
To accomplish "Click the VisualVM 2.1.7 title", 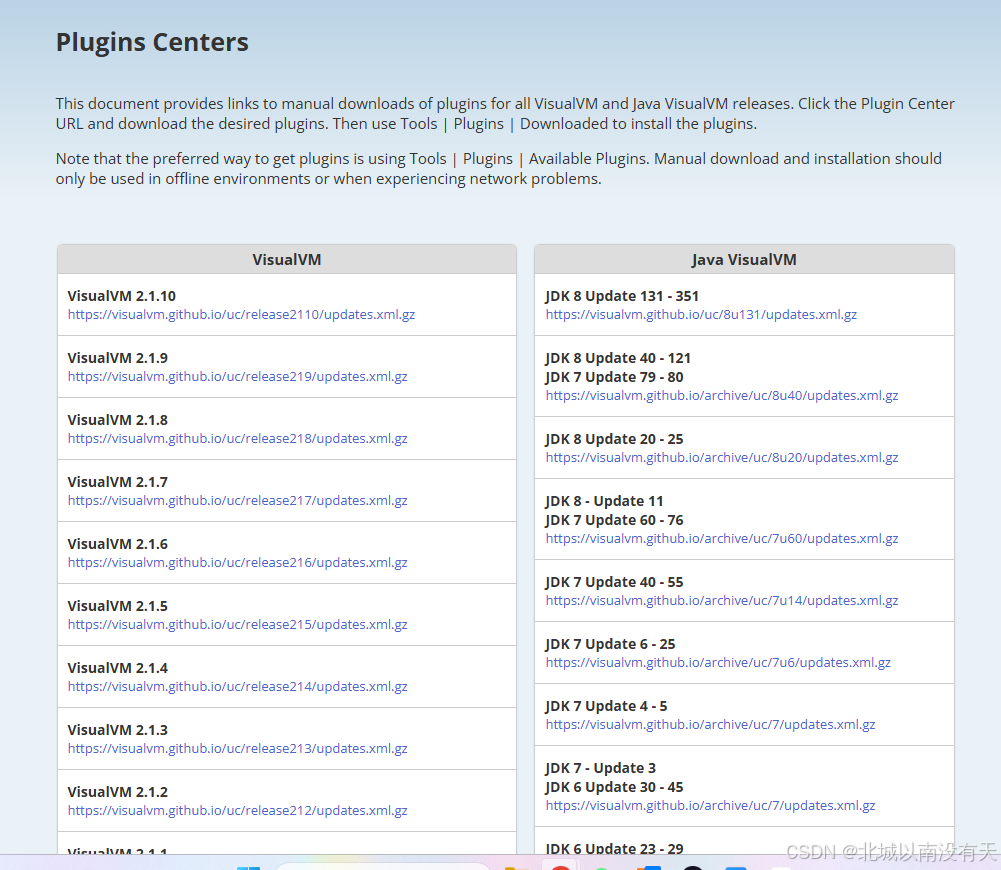I will pos(117,482).
